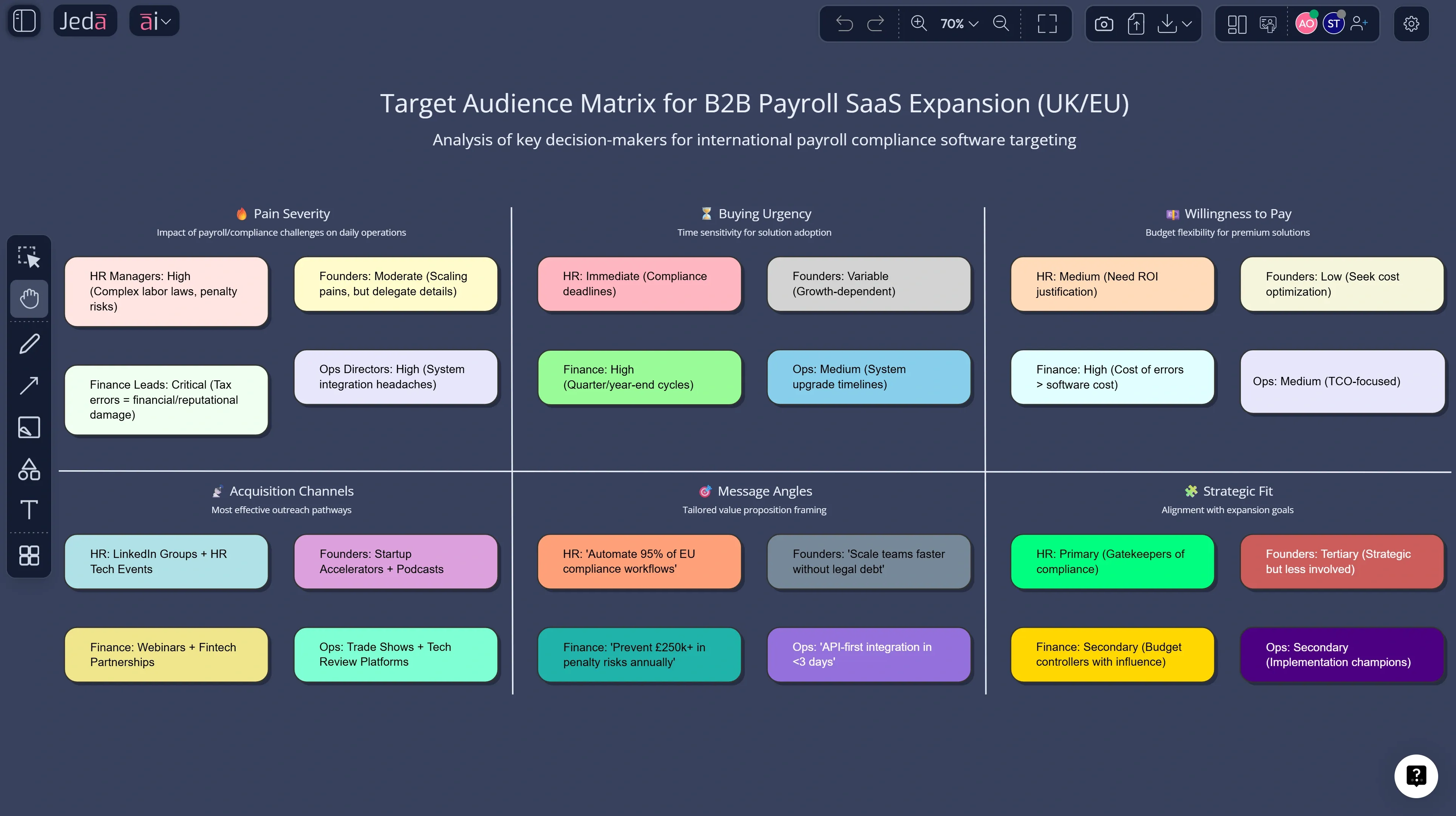The height and width of the screenshot is (816, 1456).
Task: Open the Jeda home menu
Action: pyautogui.click(x=85, y=20)
